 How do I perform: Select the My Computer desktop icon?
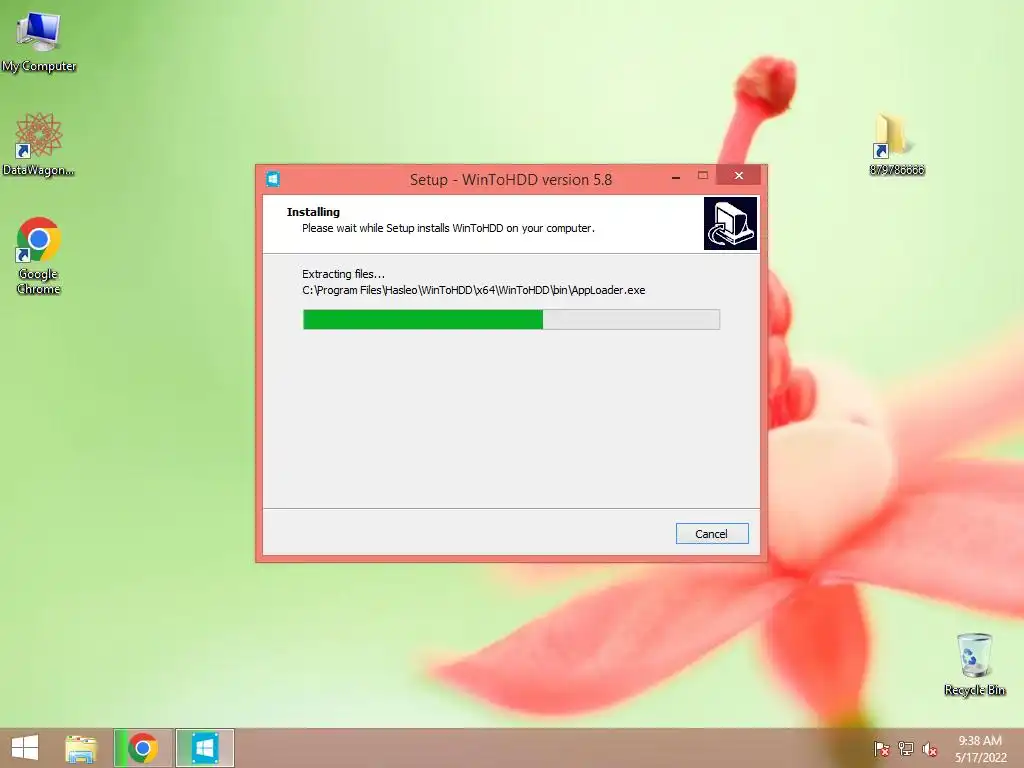pyautogui.click(x=39, y=42)
